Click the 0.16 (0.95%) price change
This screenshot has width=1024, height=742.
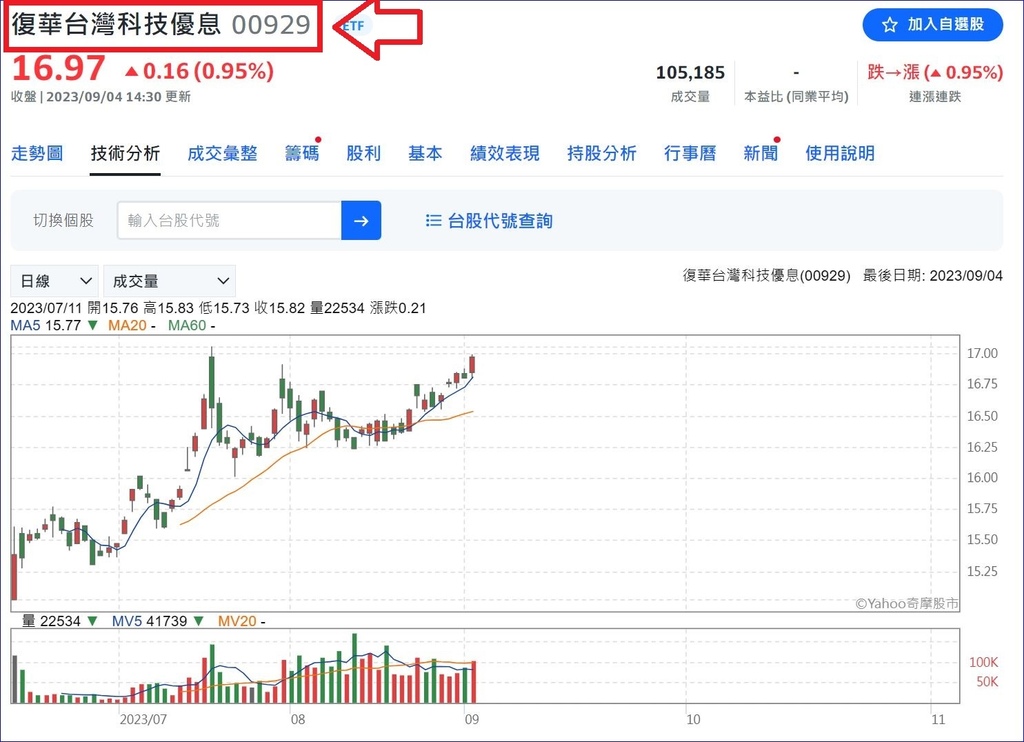[x=199, y=71]
